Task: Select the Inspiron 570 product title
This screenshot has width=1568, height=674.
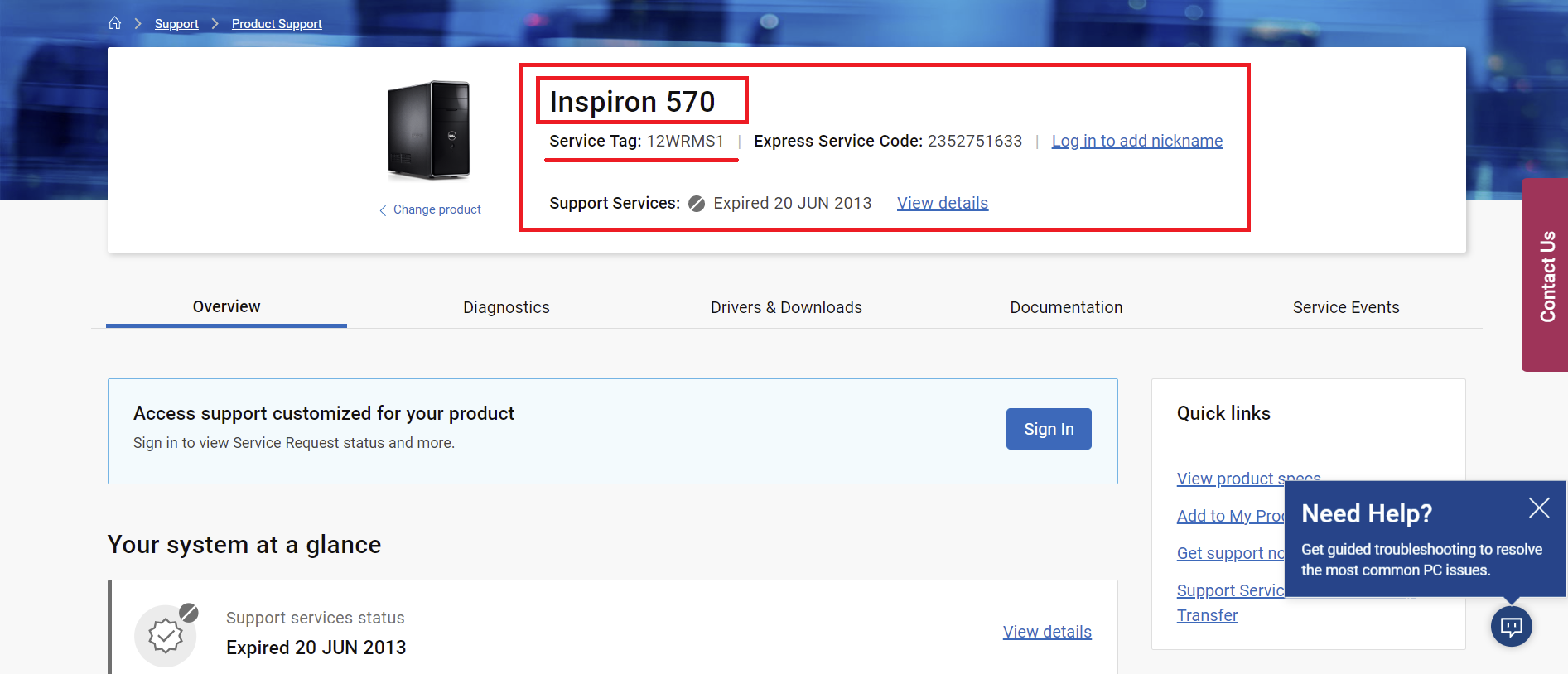Action: (632, 102)
